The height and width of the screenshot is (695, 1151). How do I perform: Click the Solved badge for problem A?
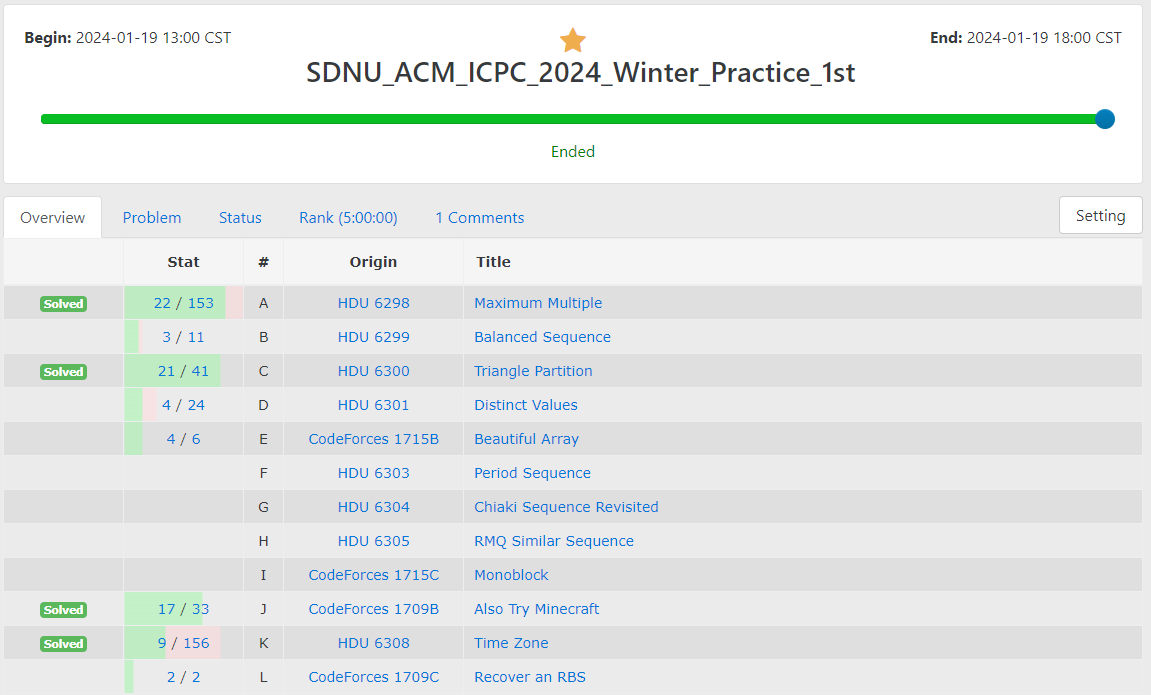click(x=63, y=303)
